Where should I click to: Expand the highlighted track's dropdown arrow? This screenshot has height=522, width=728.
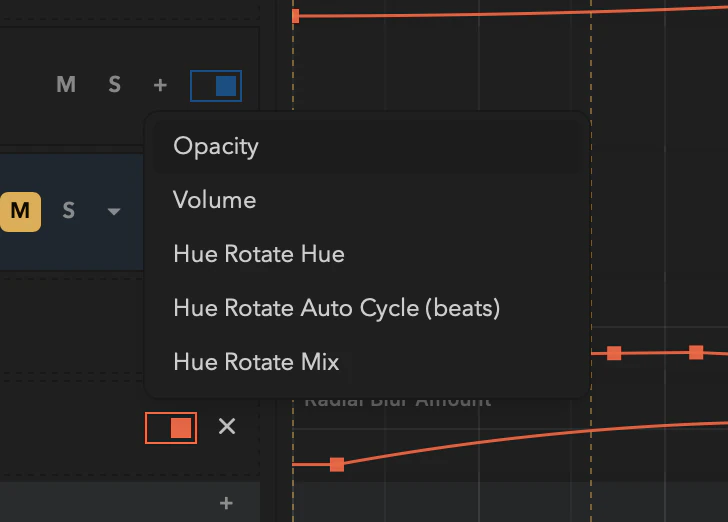(114, 212)
